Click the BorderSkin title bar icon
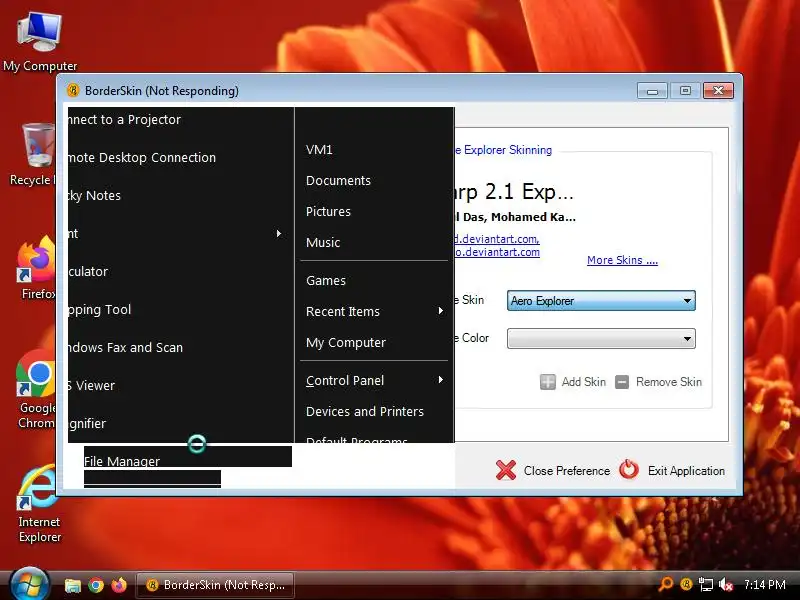 73,90
